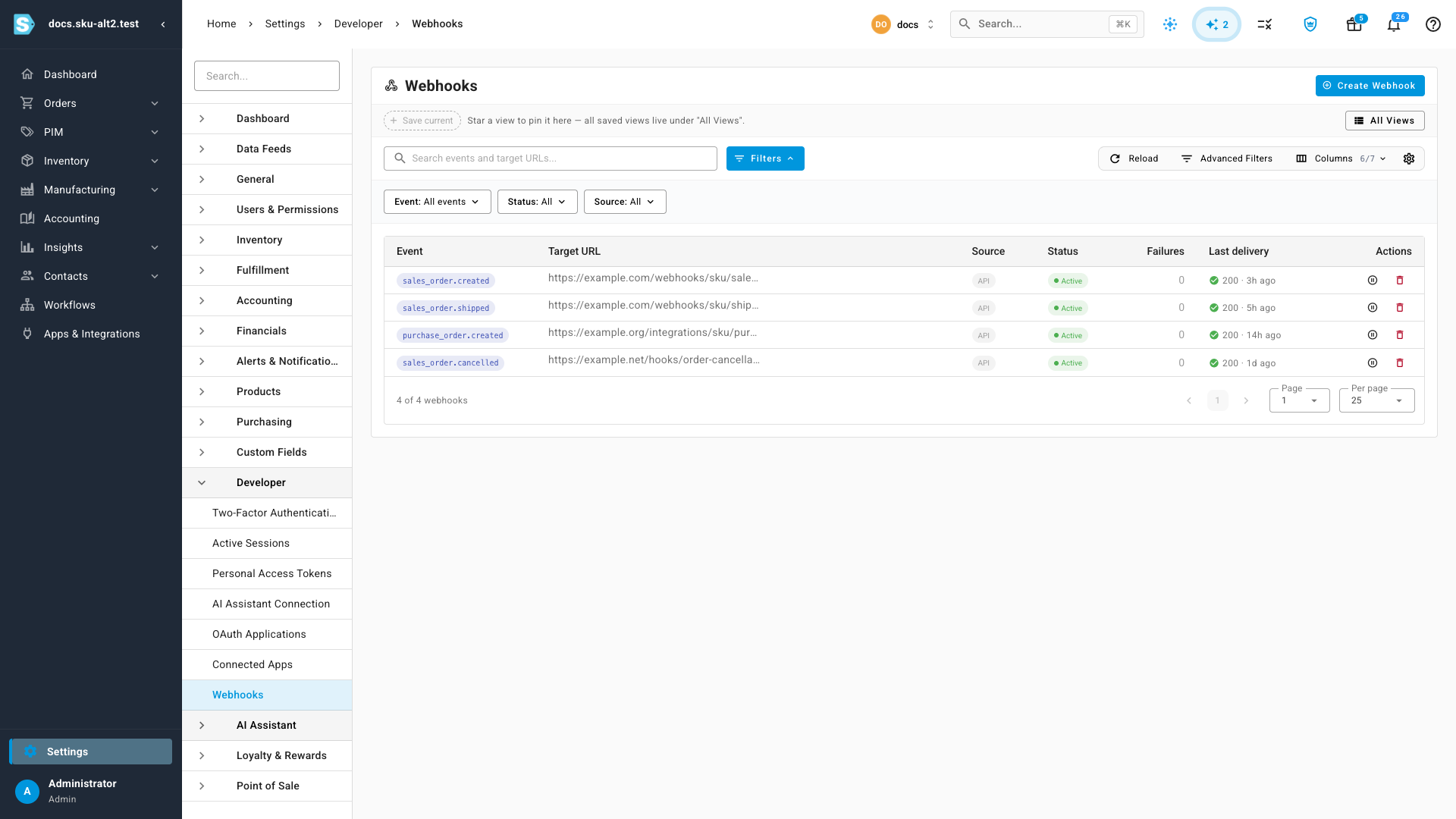Viewport: 1456px width, 819px height.
Task: Open Accounting in the main sidebar
Action: coord(91,218)
